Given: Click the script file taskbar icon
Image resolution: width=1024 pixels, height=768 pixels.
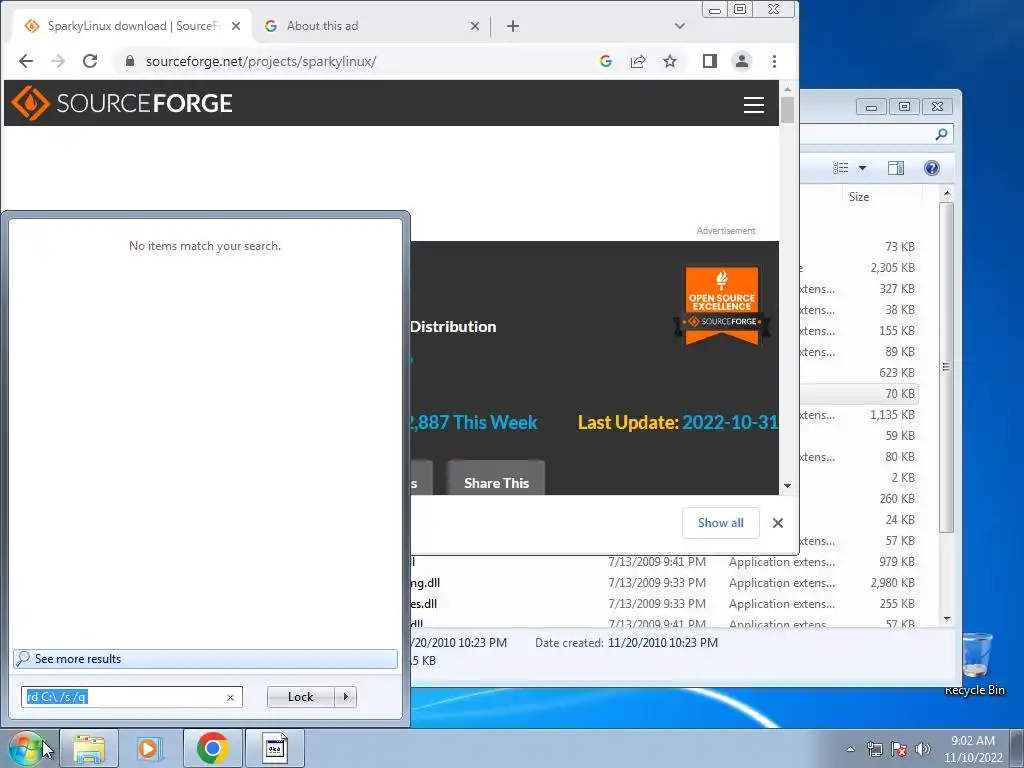Looking at the screenshot, I should pos(275,748).
